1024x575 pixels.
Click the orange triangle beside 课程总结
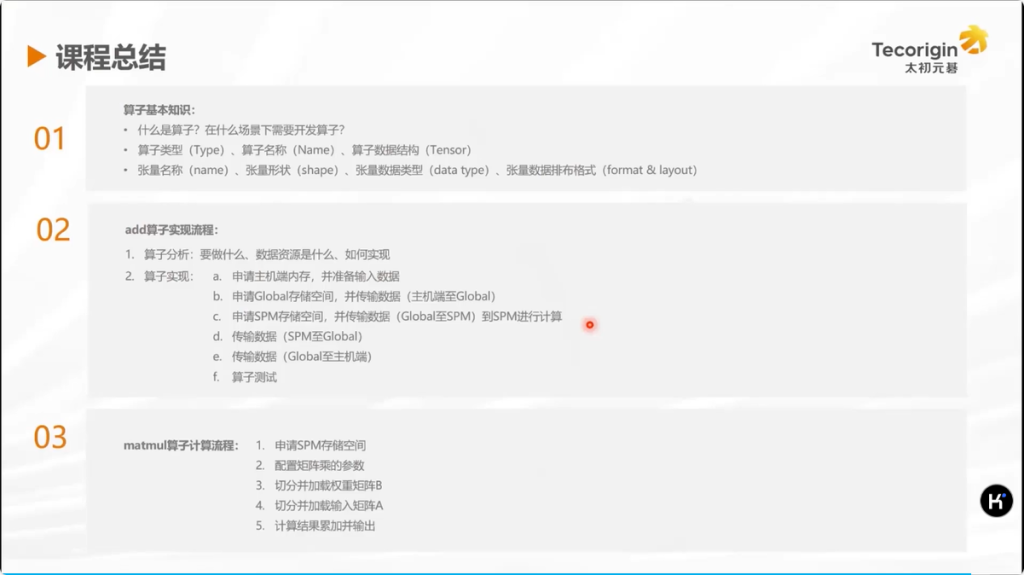click(37, 57)
